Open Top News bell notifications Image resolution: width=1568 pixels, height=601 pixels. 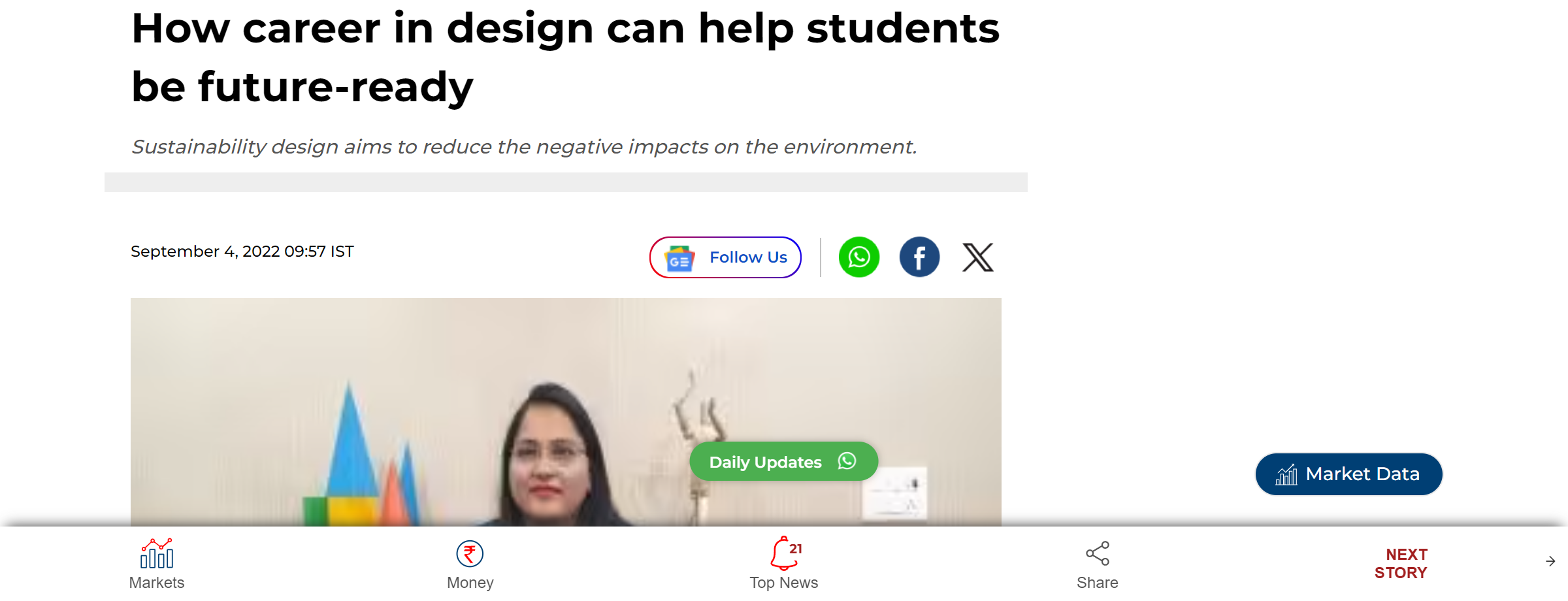click(x=785, y=553)
